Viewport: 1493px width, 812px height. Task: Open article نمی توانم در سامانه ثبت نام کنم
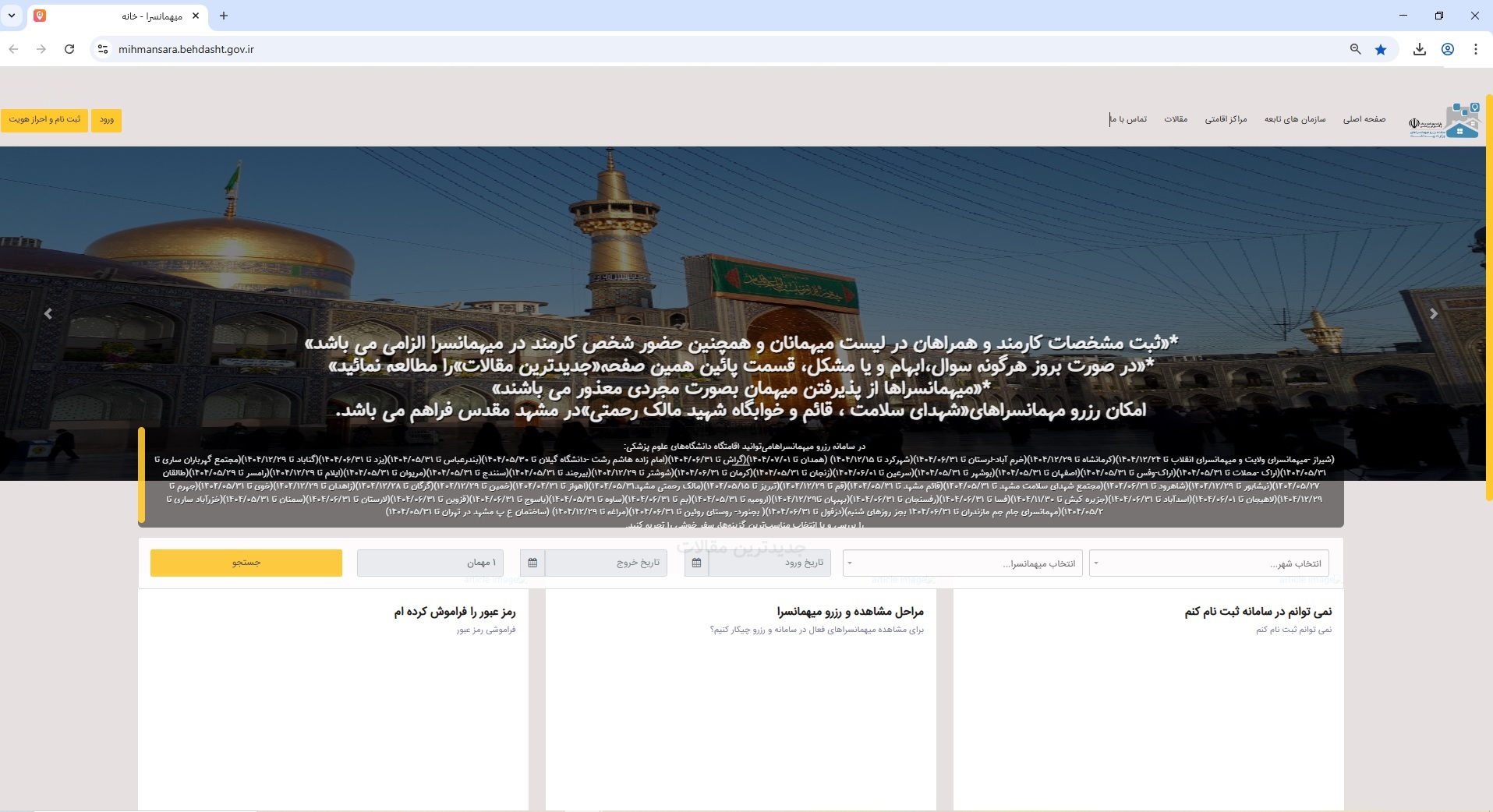click(x=1258, y=612)
